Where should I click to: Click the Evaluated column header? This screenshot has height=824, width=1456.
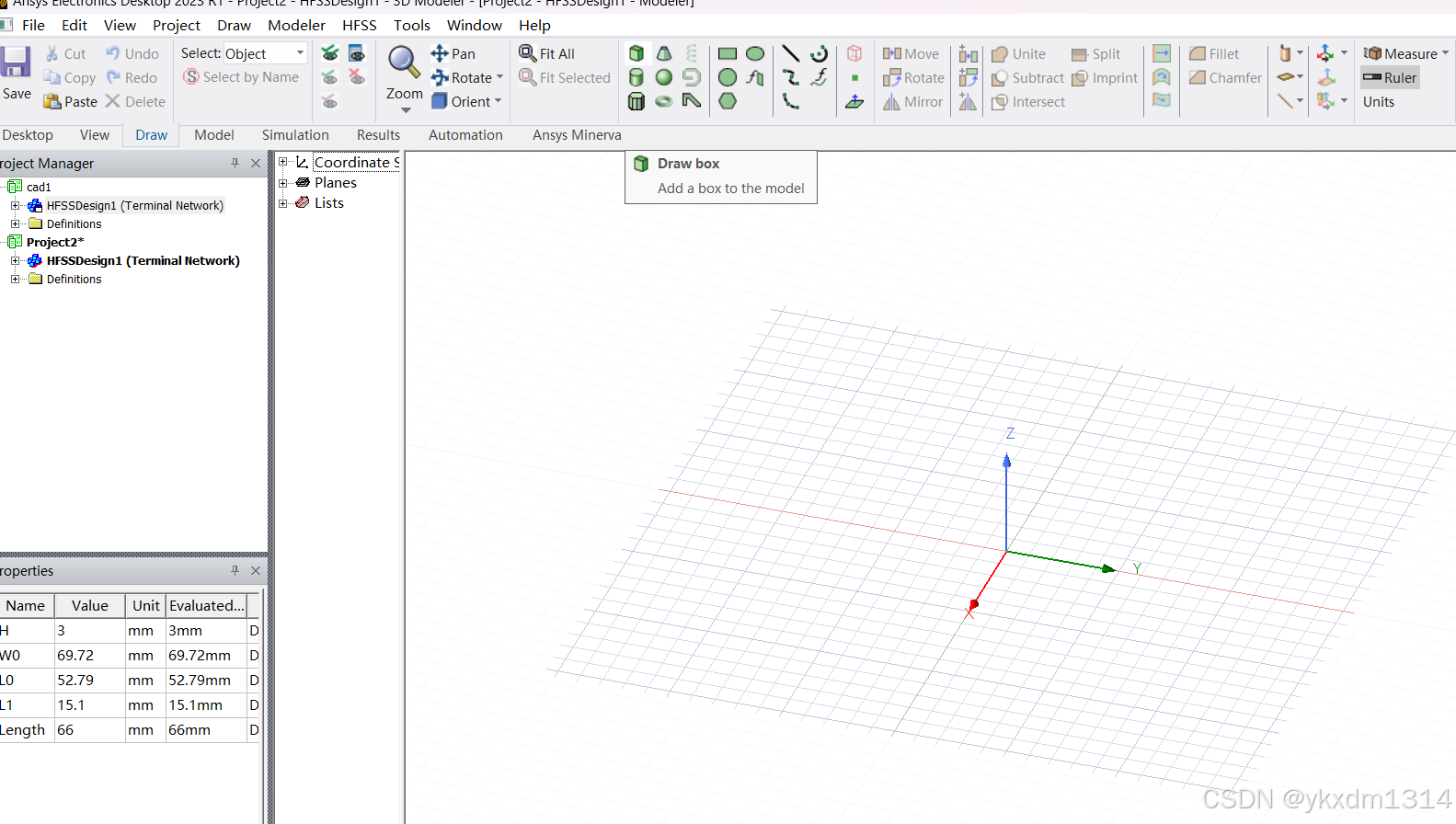(207, 605)
